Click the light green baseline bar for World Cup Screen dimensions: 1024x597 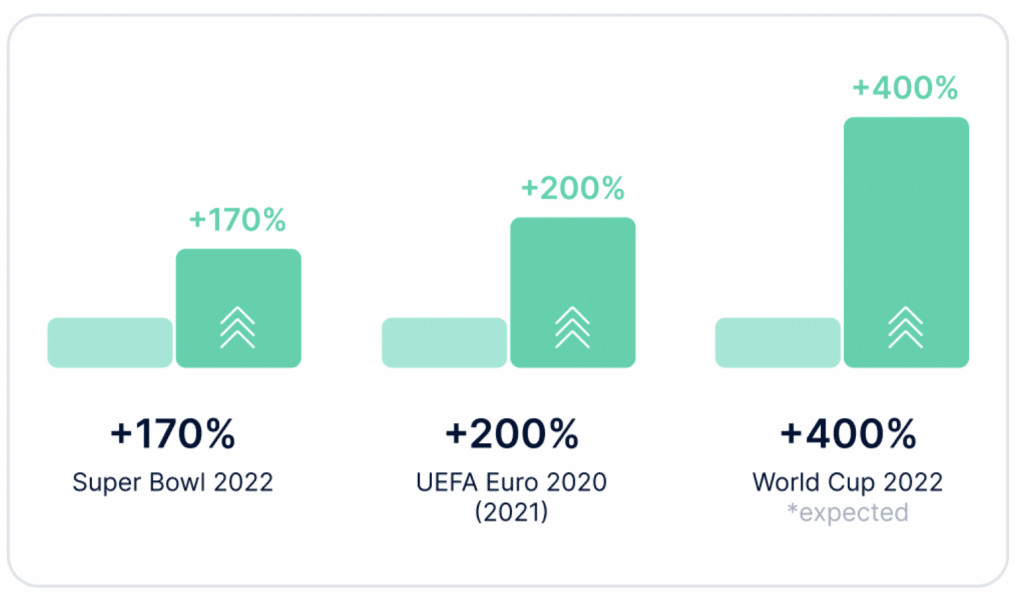[778, 343]
